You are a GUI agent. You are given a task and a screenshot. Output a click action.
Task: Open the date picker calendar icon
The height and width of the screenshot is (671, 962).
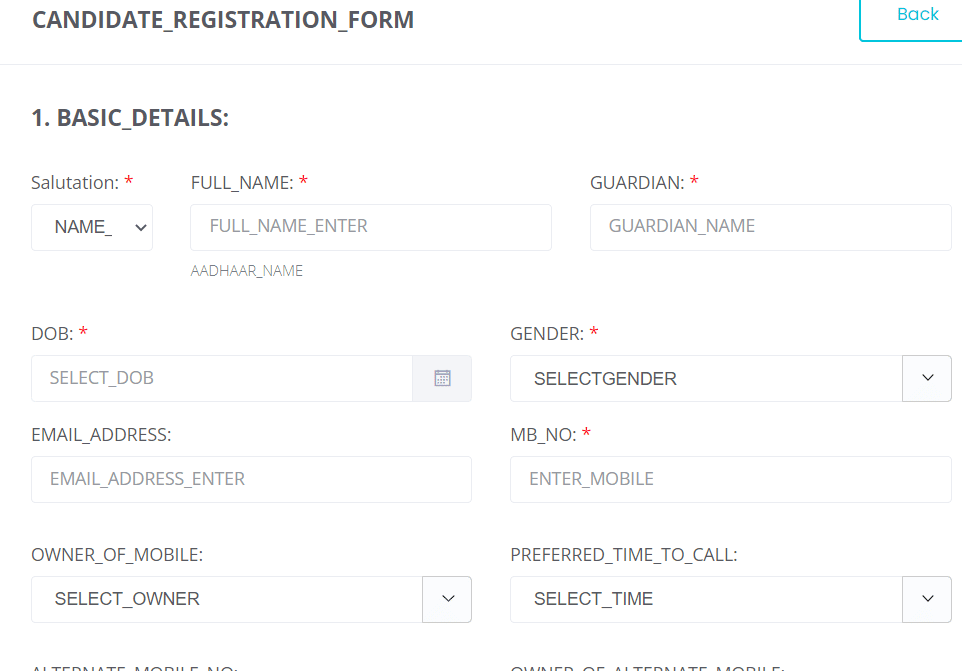click(441, 378)
